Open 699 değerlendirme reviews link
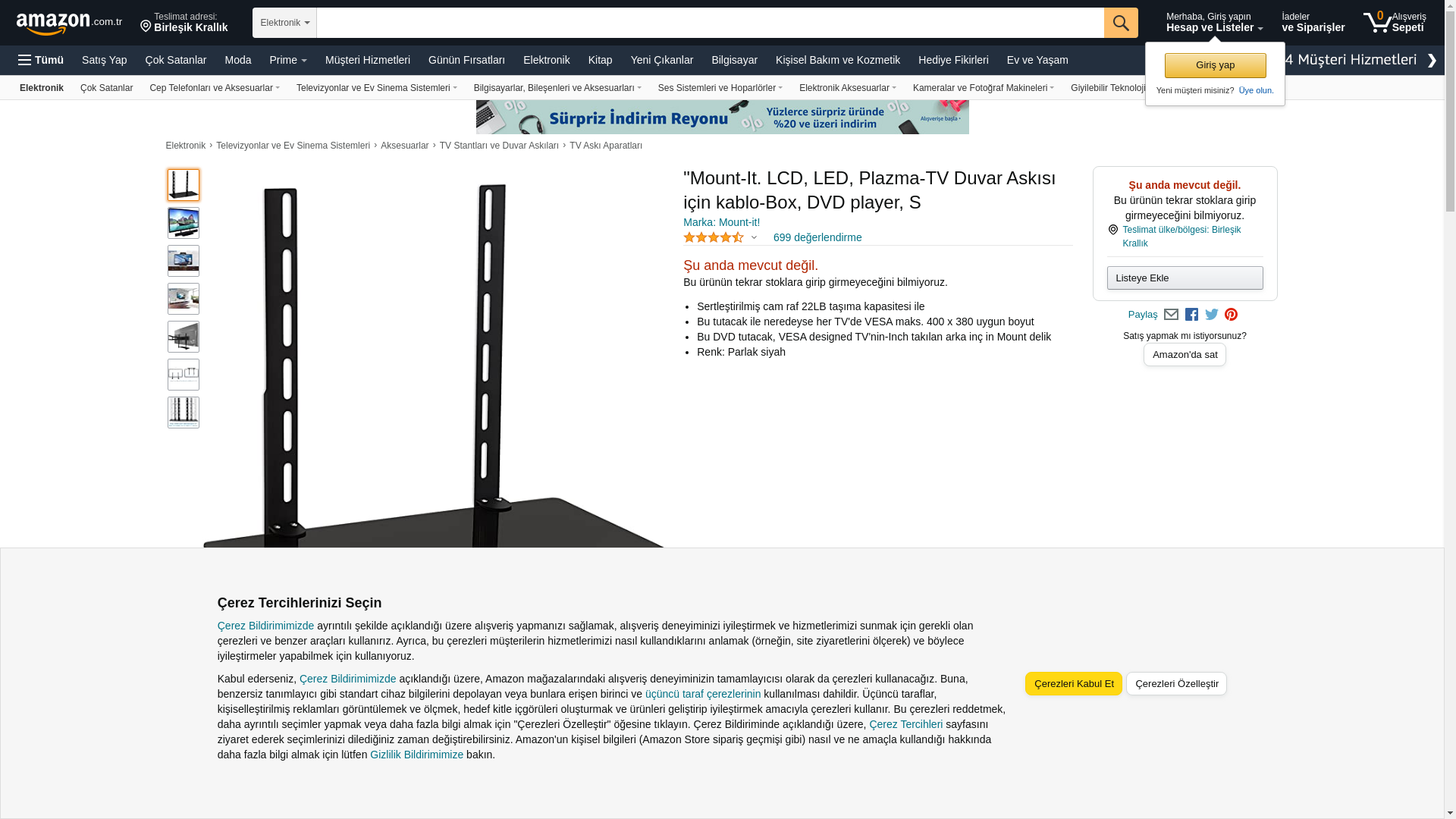 point(817,237)
